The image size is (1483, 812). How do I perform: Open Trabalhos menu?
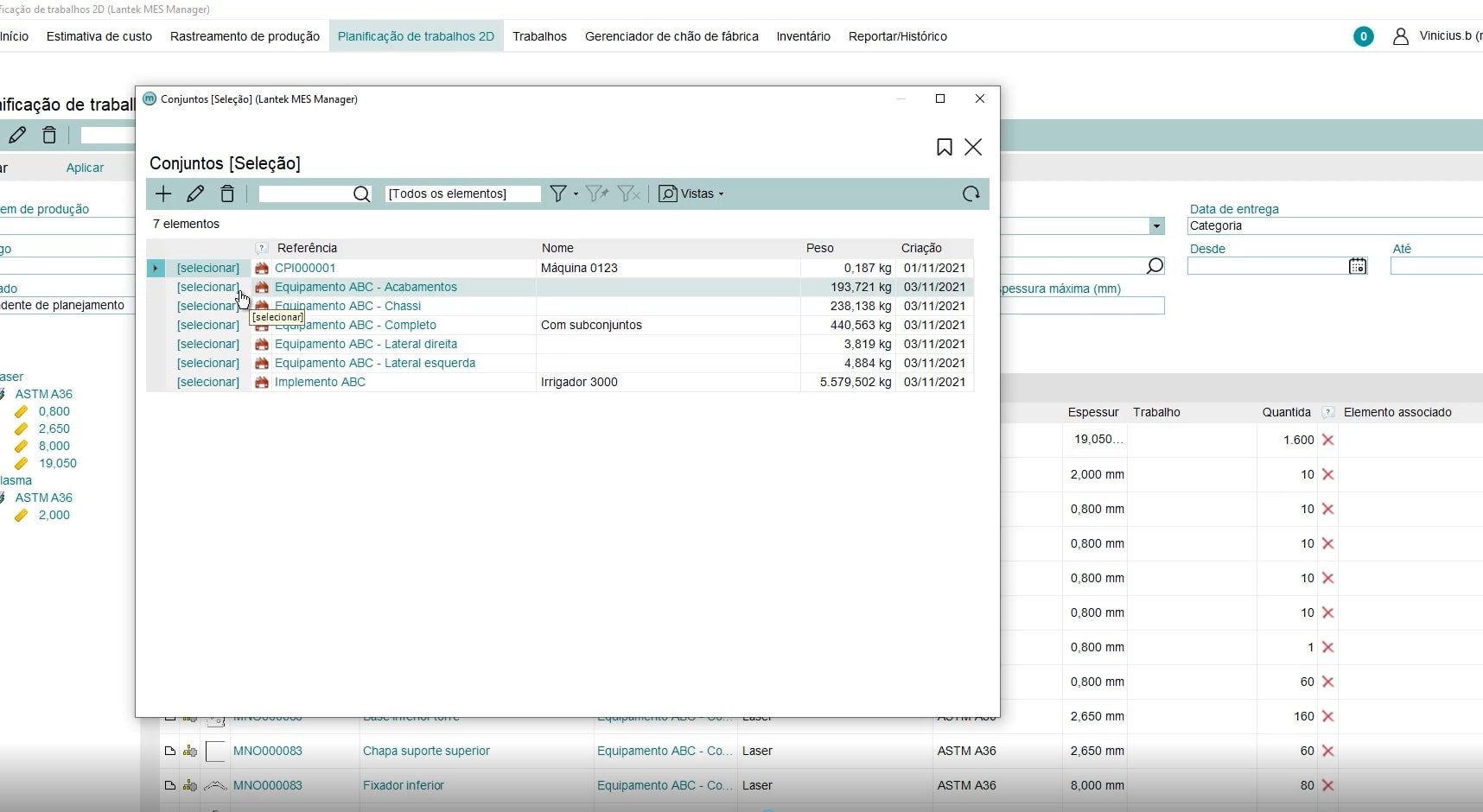click(x=539, y=36)
